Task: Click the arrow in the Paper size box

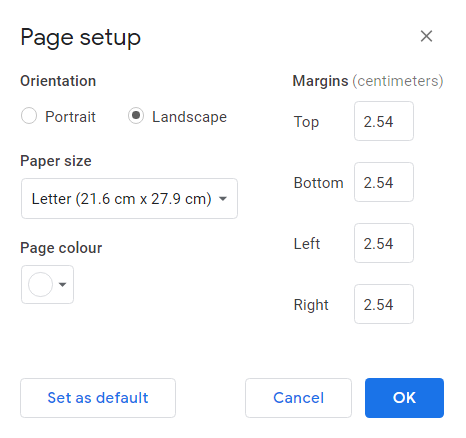Action: click(x=223, y=199)
